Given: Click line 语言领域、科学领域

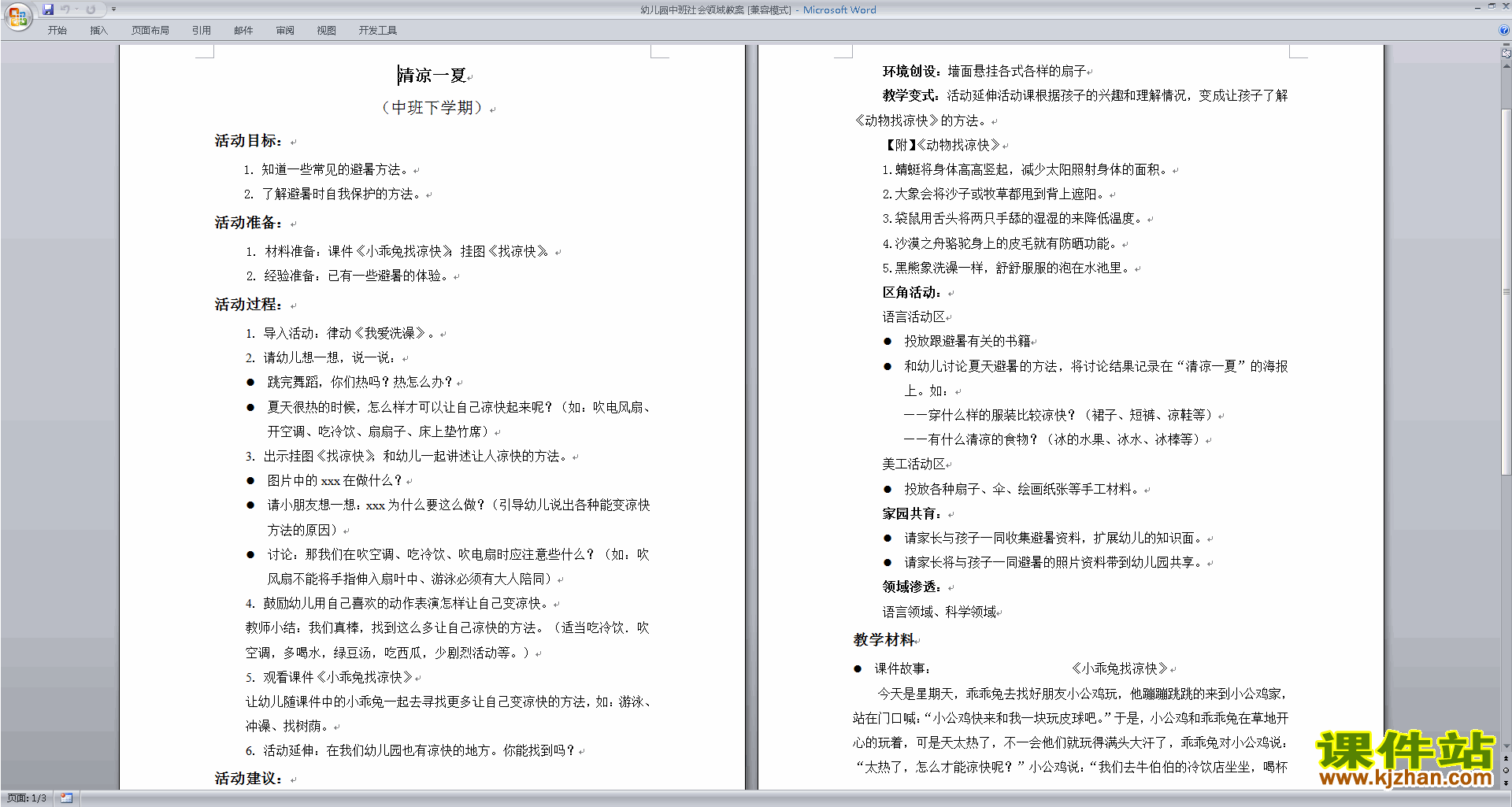Looking at the screenshot, I should (x=939, y=612).
